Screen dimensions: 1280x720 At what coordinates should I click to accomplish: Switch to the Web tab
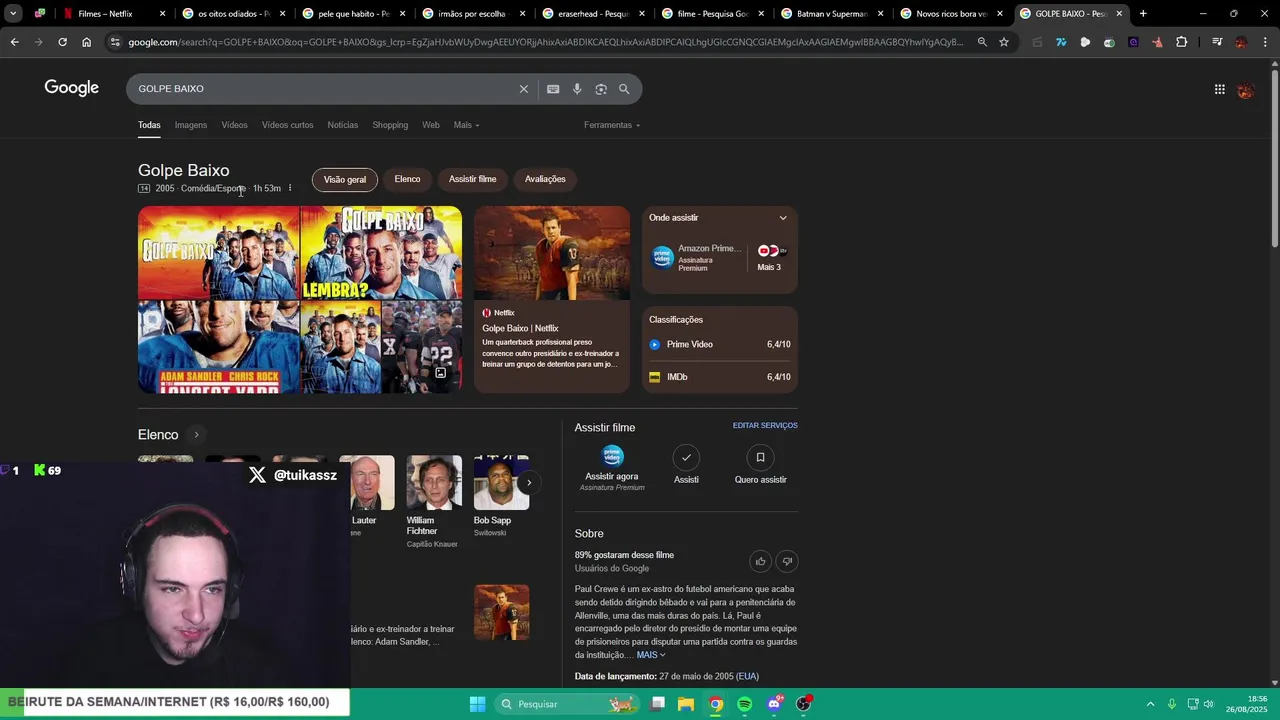point(431,125)
